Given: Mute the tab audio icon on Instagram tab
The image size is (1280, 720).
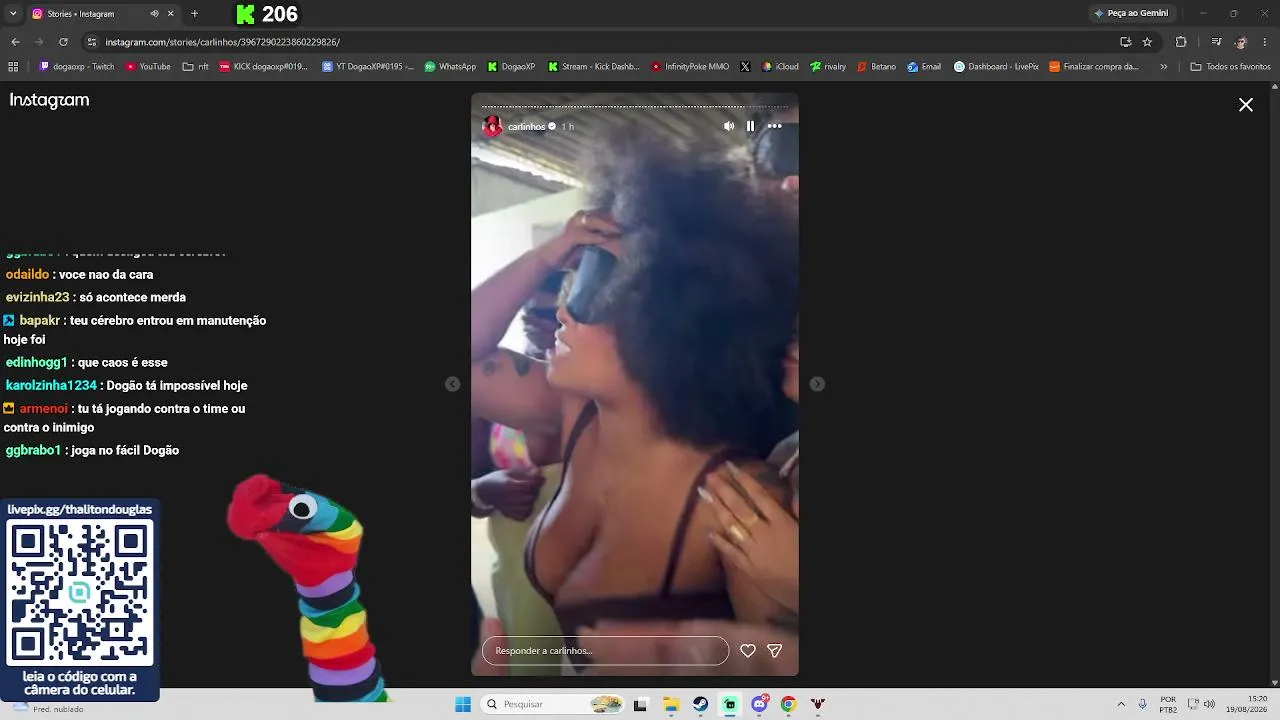Looking at the screenshot, I should point(154,14).
